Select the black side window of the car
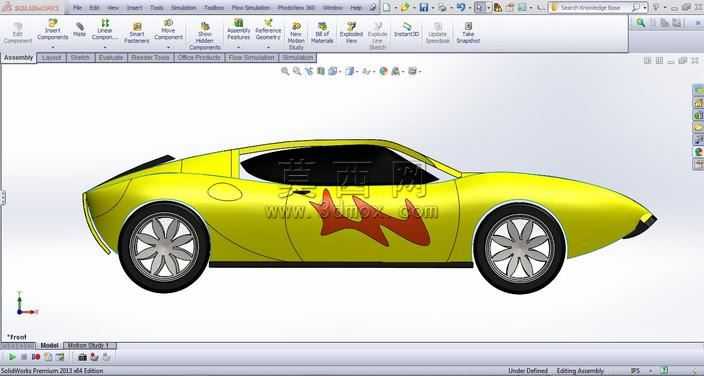704x376 pixels. click(x=338, y=165)
